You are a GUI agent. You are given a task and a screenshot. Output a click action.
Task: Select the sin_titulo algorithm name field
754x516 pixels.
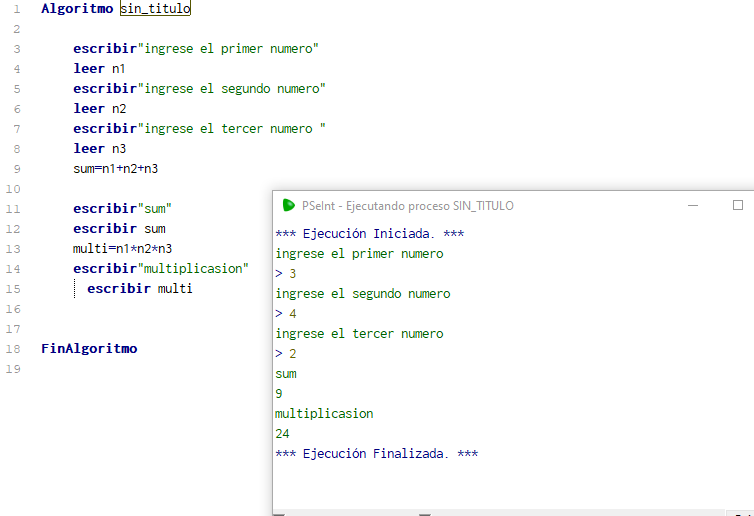[154, 9]
